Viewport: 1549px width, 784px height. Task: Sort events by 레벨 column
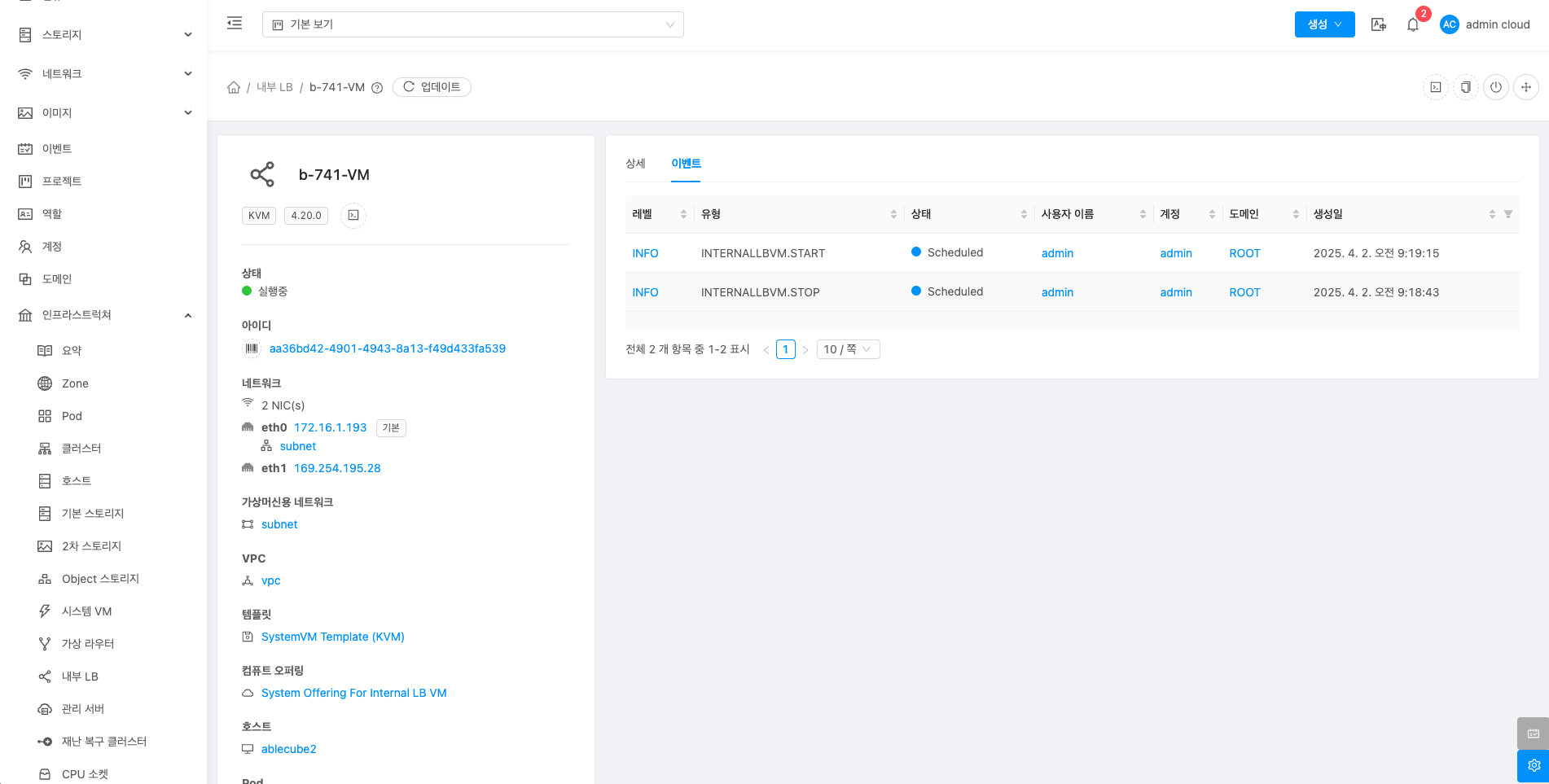pos(683,214)
